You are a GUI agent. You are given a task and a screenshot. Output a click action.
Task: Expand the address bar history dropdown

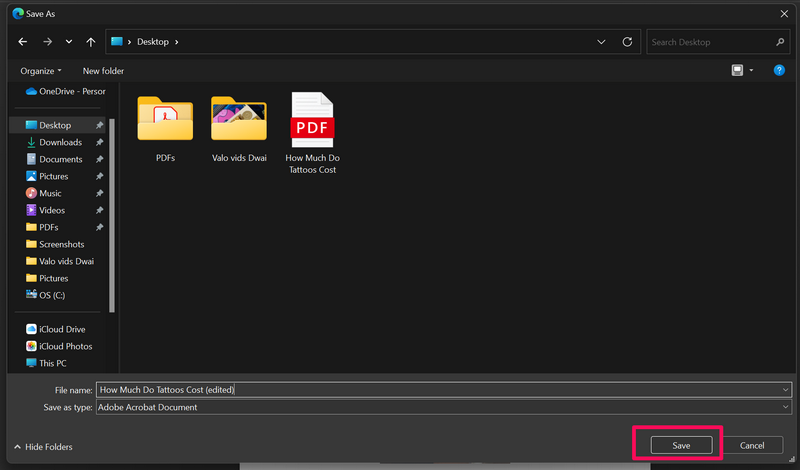click(601, 42)
